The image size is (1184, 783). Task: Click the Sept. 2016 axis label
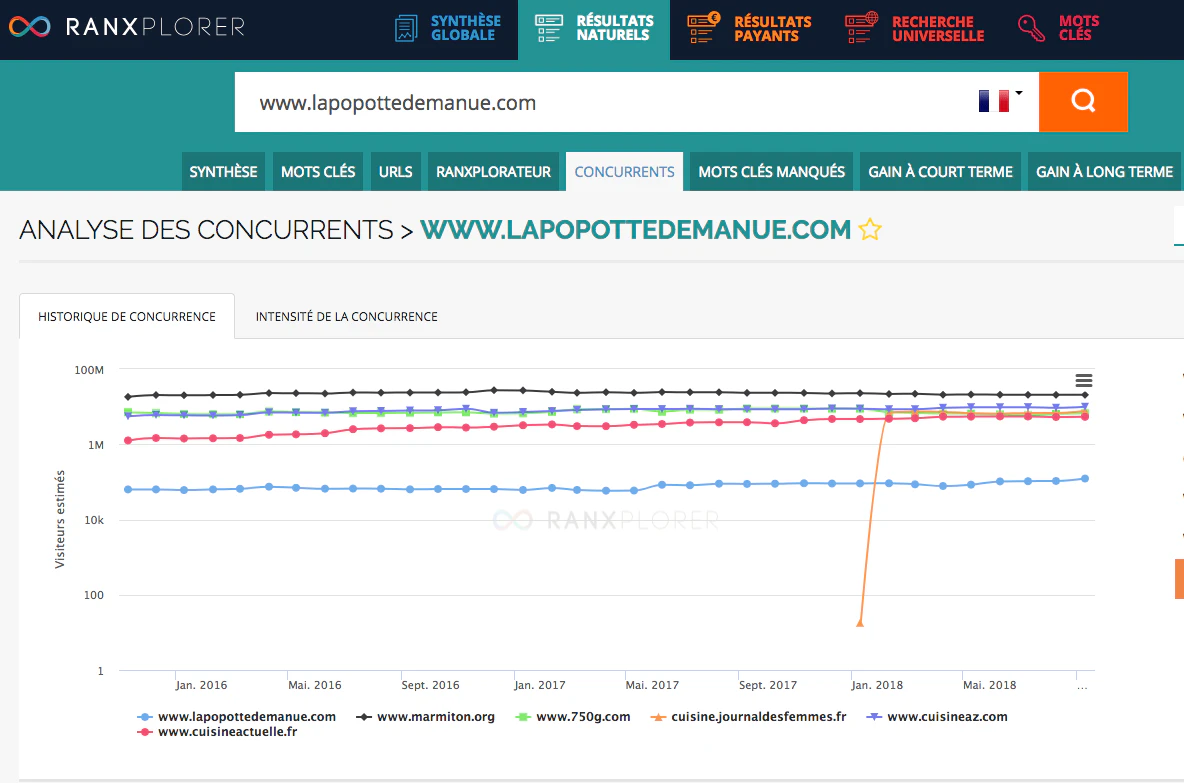pos(430,685)
